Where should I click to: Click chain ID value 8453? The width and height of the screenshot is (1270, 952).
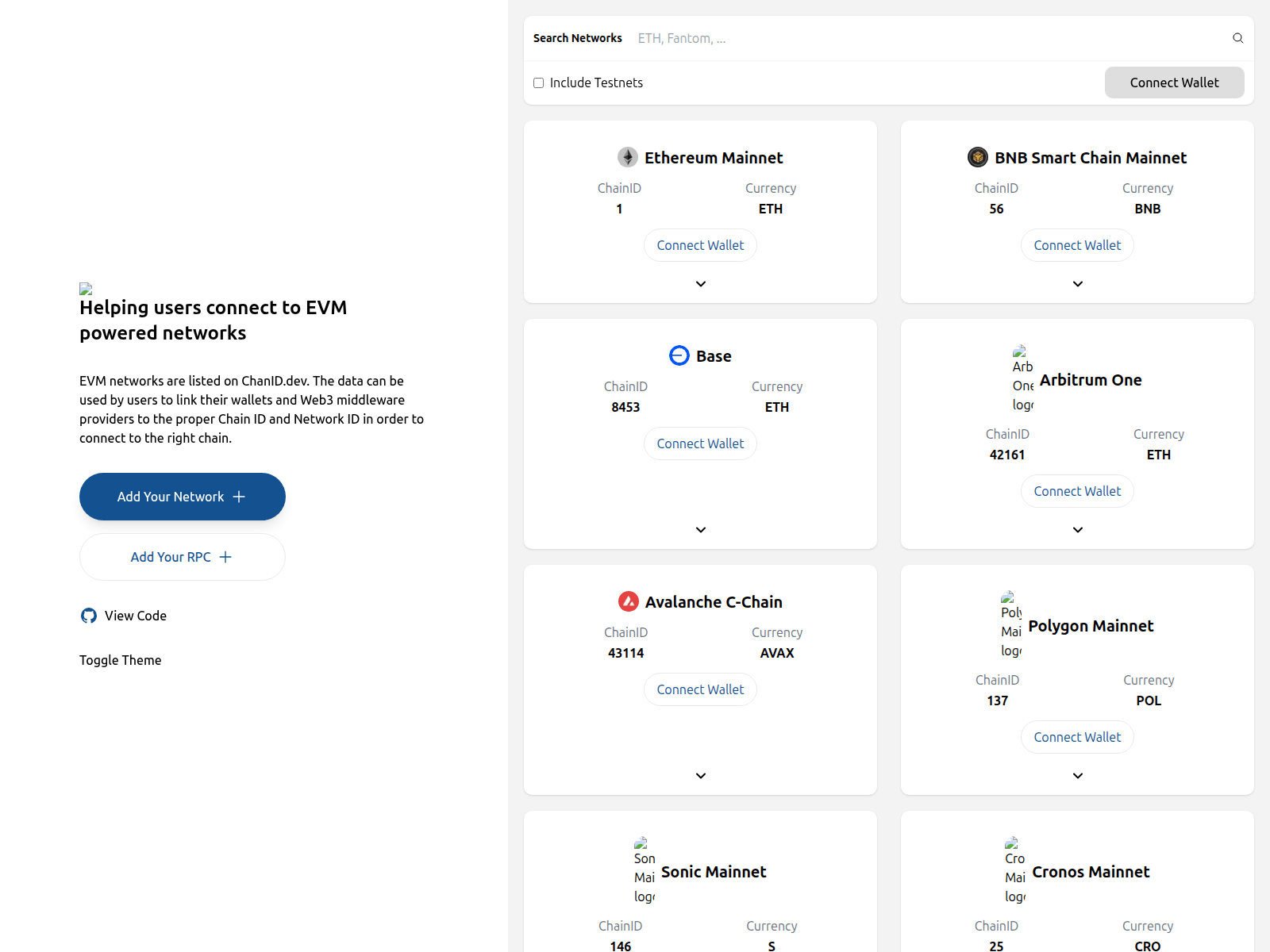[x=625, y=407]
